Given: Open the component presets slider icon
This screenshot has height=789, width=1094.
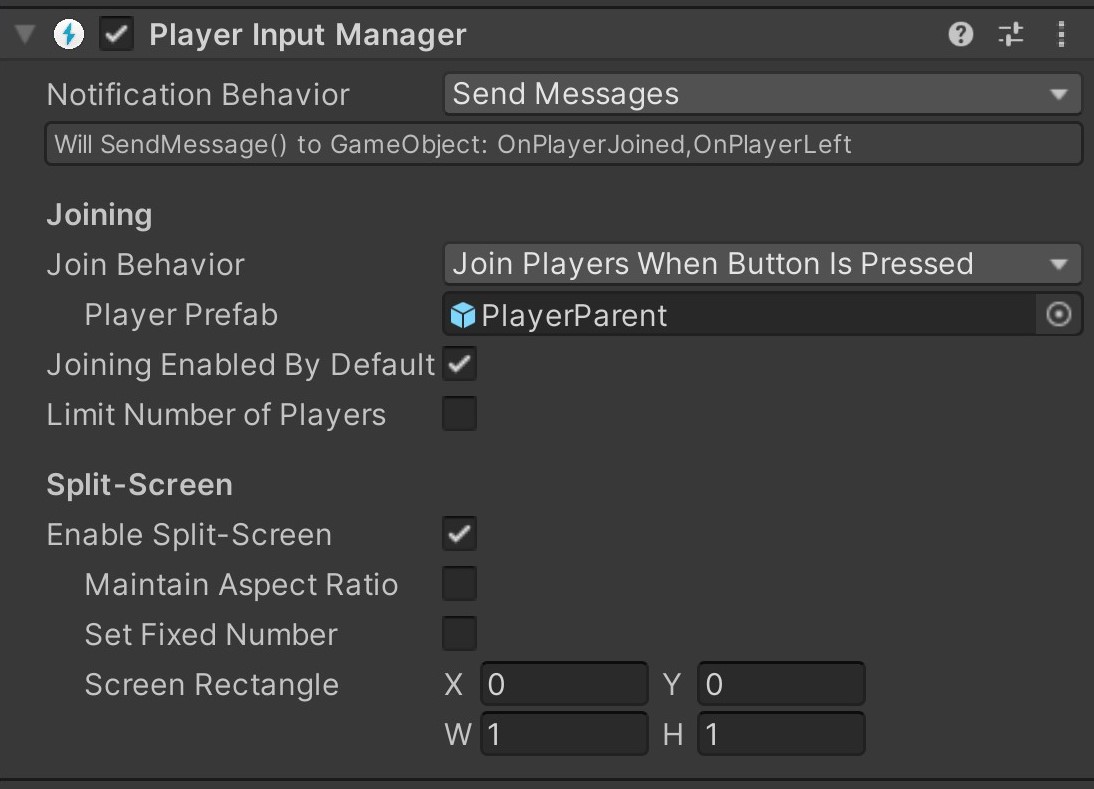Looking at the screenshot, I should point(1010,34).
